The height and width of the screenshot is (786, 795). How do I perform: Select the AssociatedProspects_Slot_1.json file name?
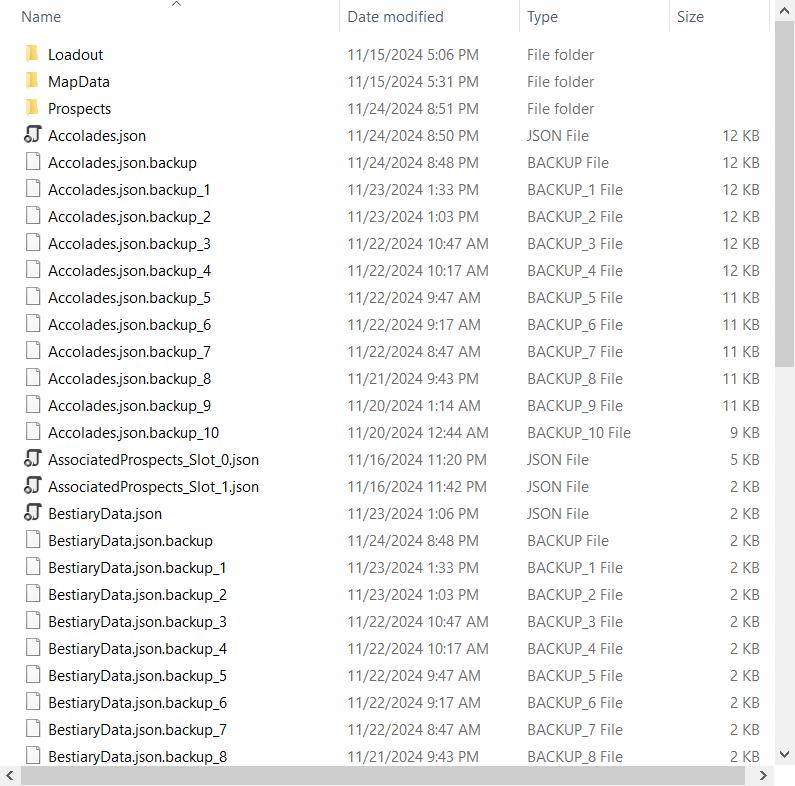(153, 486)
